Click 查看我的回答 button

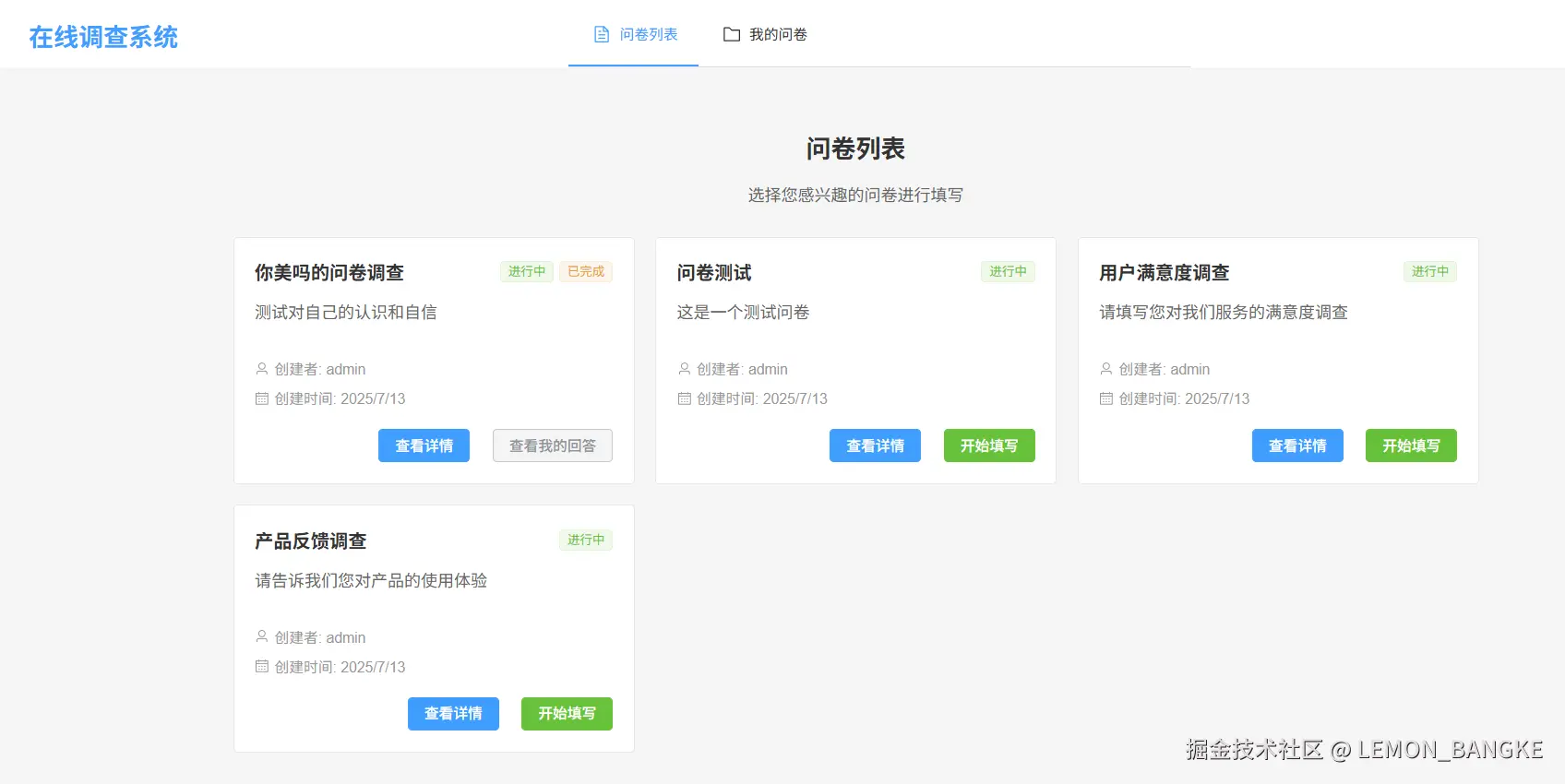(x=553, y=445)
